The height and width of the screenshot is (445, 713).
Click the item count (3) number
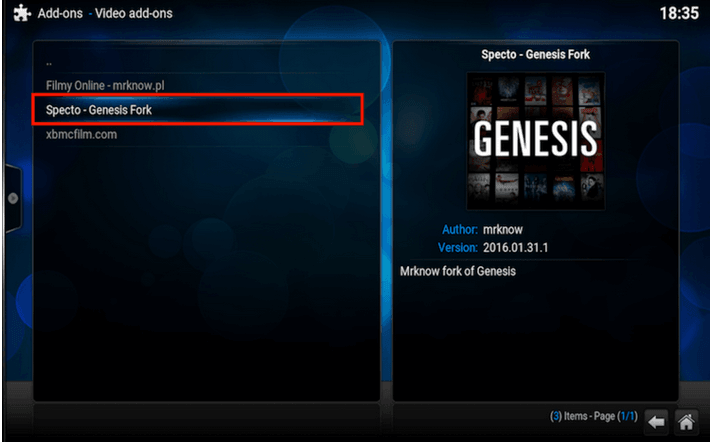tap(556, 416)
